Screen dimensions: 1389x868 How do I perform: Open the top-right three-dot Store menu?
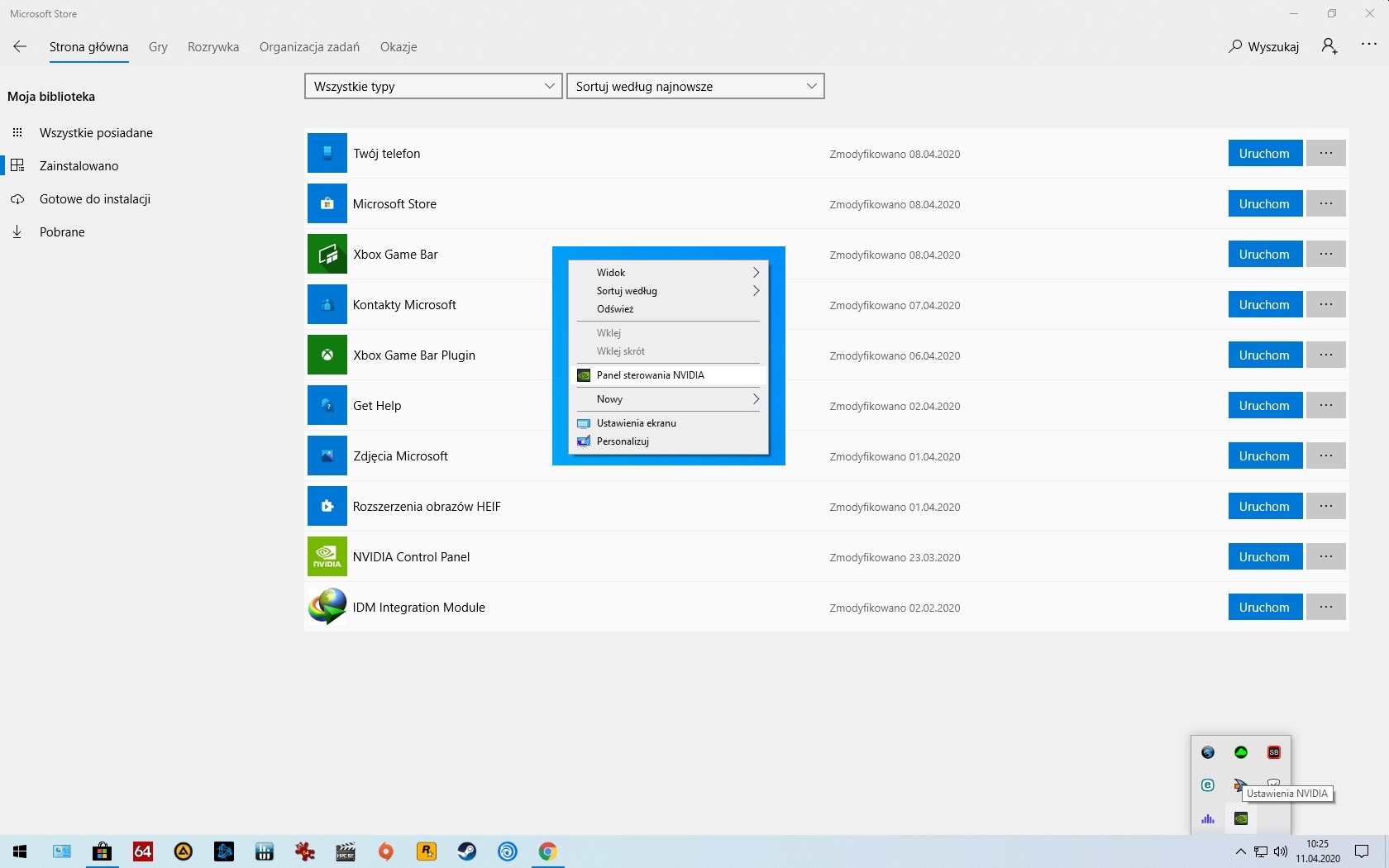click(x=1369, y=45)
